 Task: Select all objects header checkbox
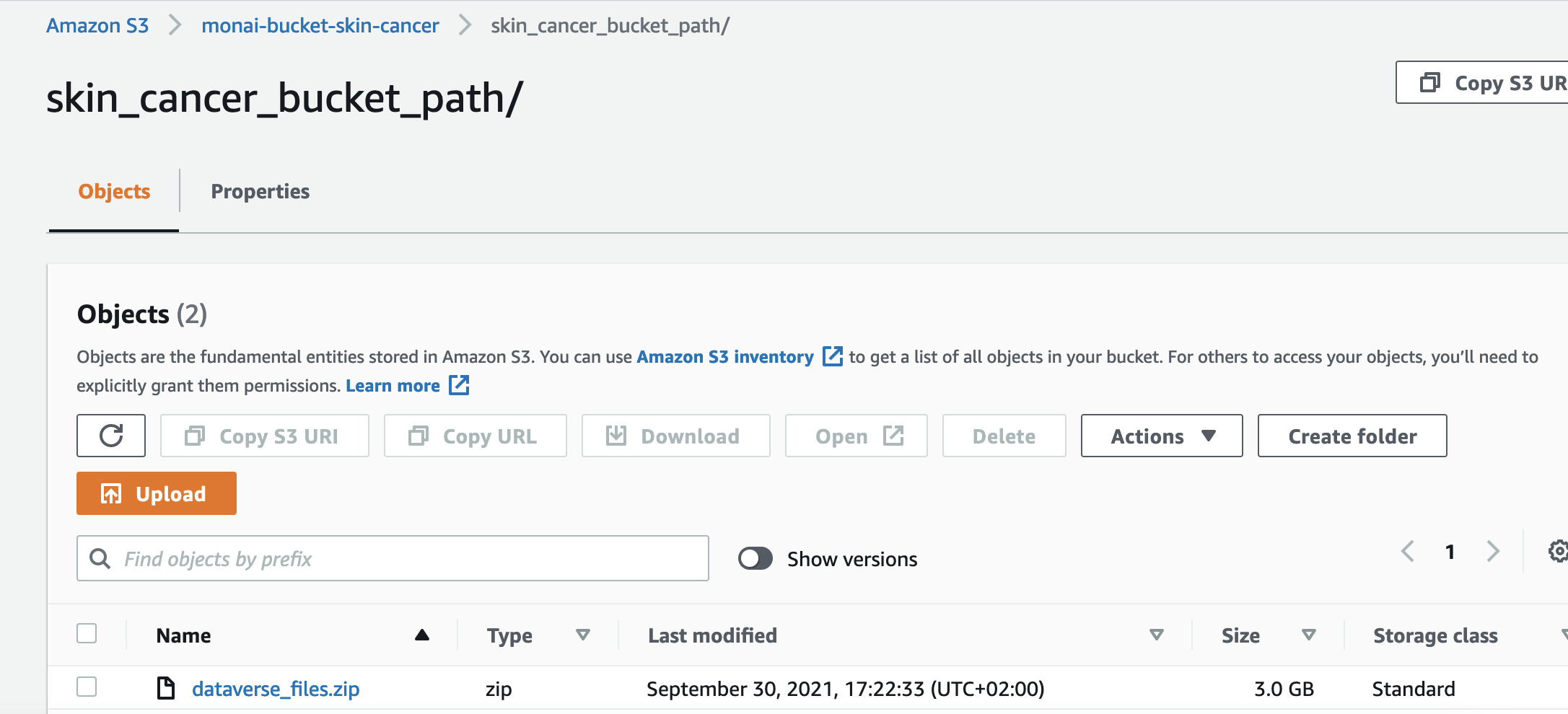(87, 633)
